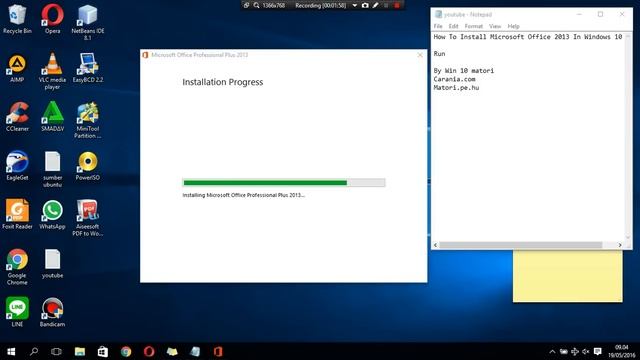Select the Aiseesoft PDF to Word shortcut

coord(88,218)
